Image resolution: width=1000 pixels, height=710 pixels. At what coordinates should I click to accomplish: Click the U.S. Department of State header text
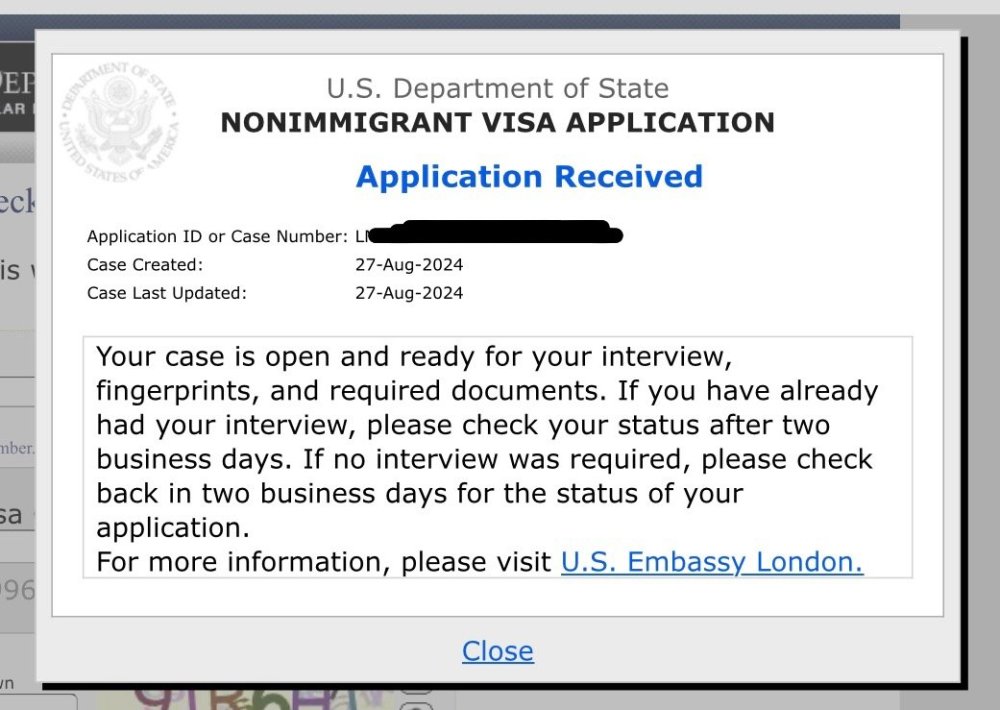(497, 88)
